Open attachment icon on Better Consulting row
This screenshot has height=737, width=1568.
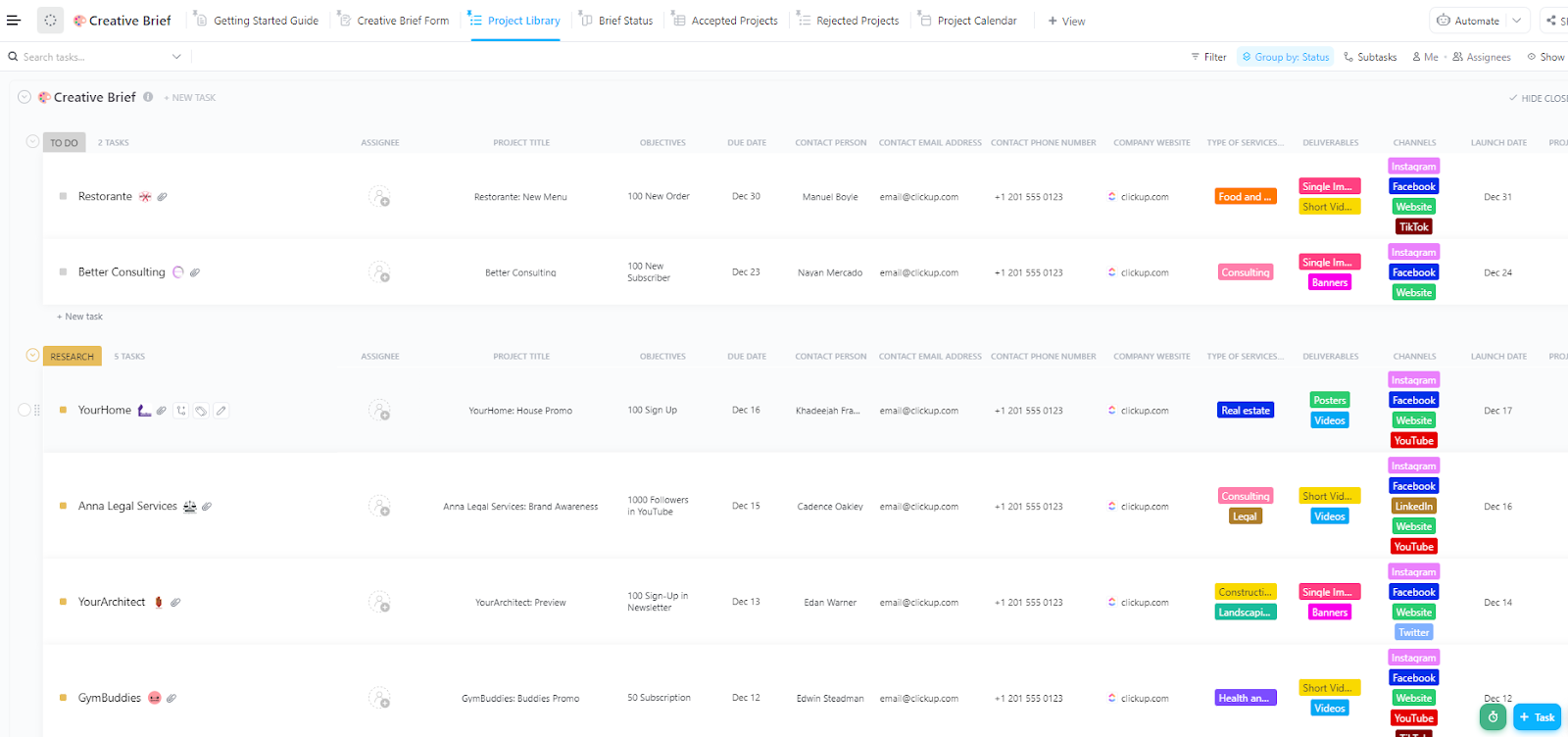(195, 272)
